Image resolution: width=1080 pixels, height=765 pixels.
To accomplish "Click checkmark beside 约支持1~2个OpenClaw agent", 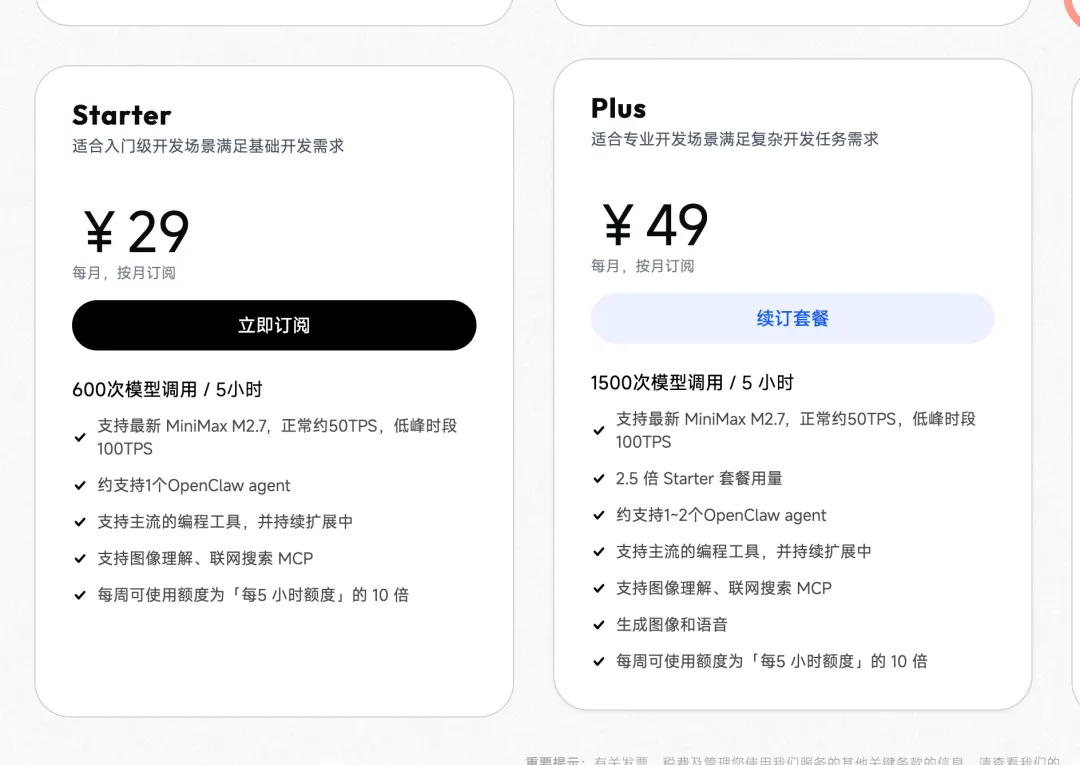I will (599, 516).
